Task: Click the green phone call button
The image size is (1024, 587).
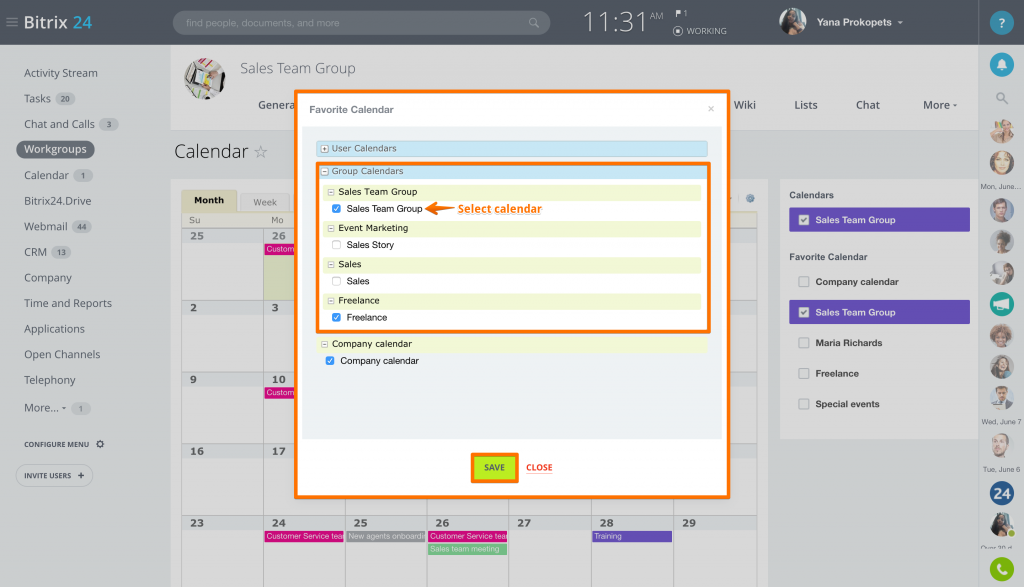Action: (x=1001, y=569)
